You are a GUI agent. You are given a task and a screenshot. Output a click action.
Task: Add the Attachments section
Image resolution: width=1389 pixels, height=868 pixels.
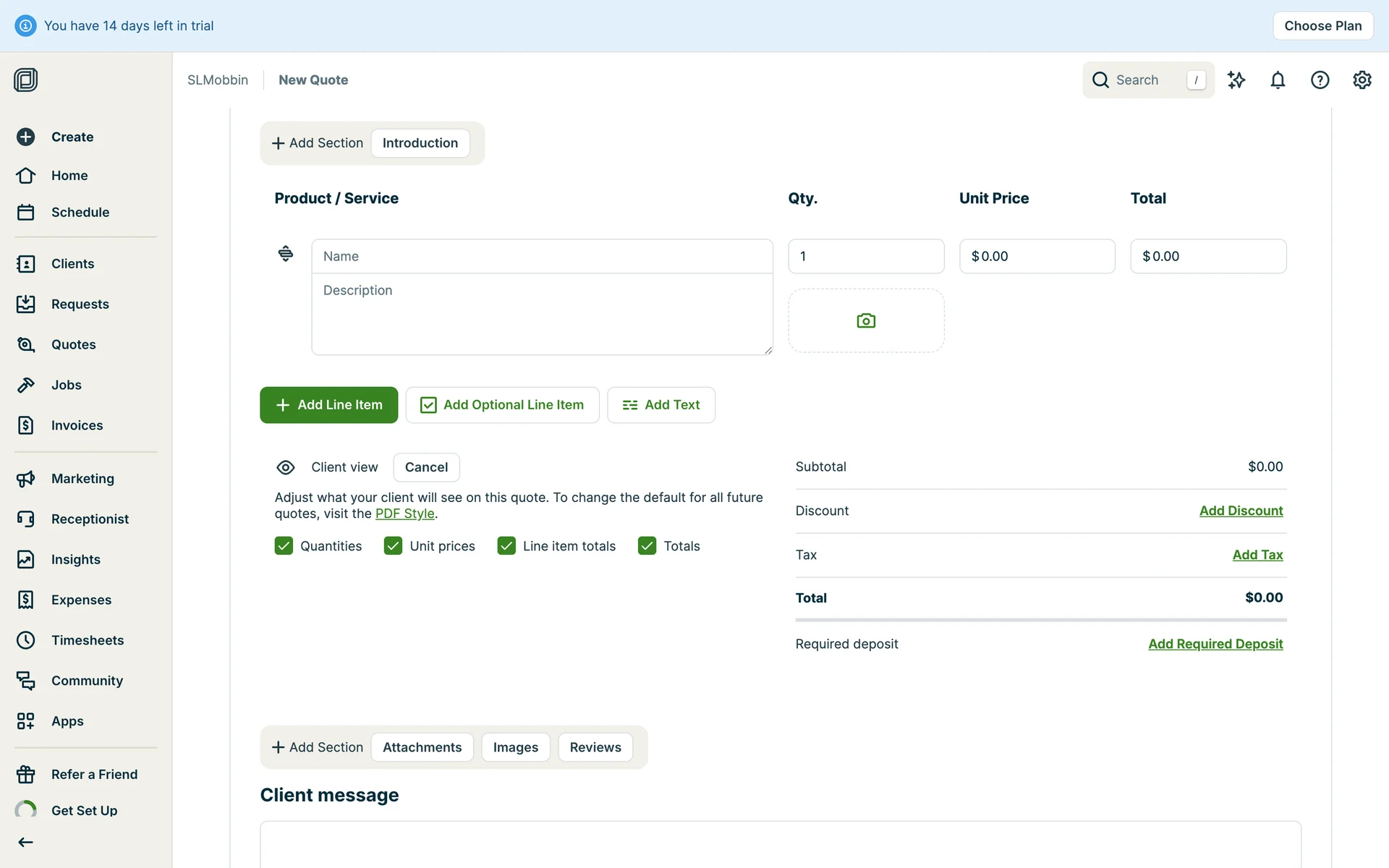click(422, 747)
